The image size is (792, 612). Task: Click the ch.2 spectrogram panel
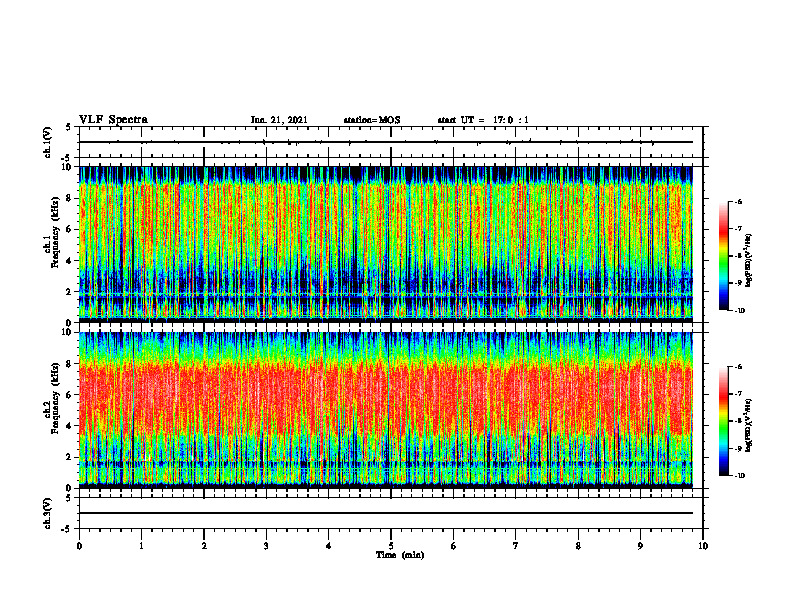tap(386, 410)
